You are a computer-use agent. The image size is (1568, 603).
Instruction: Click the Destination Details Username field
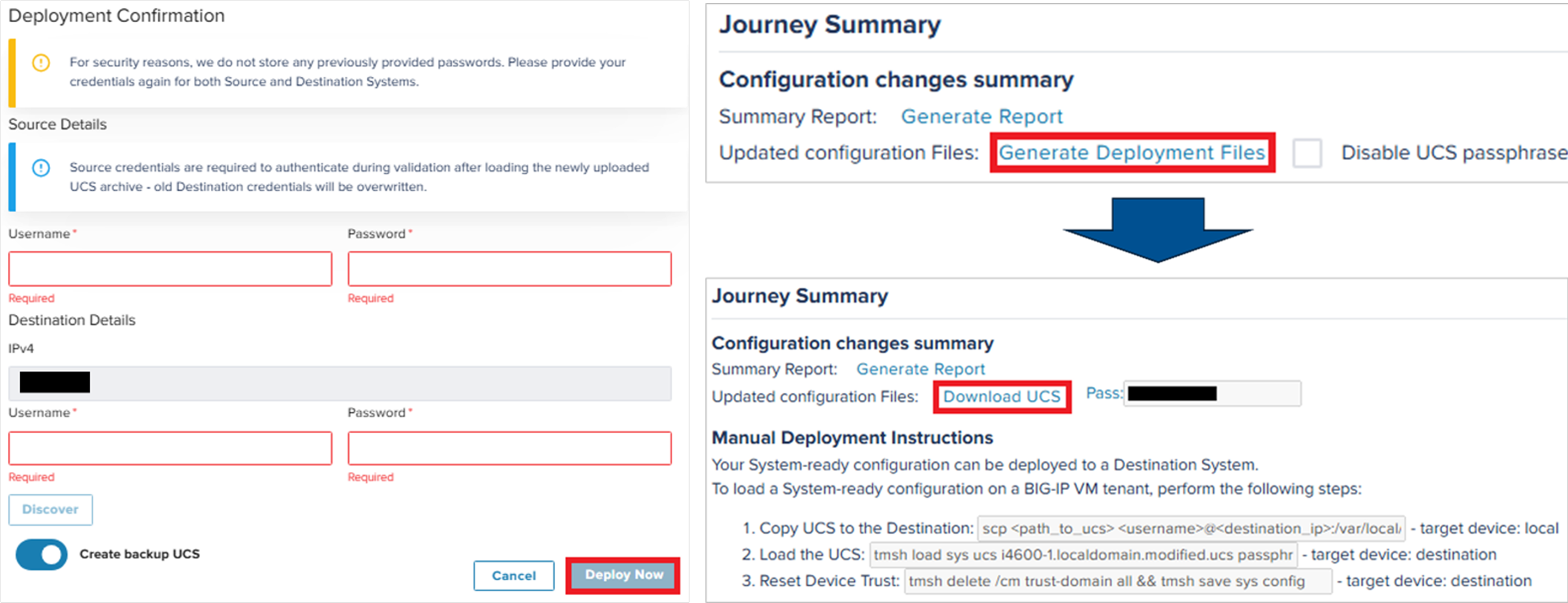click(x=170, y=448)
